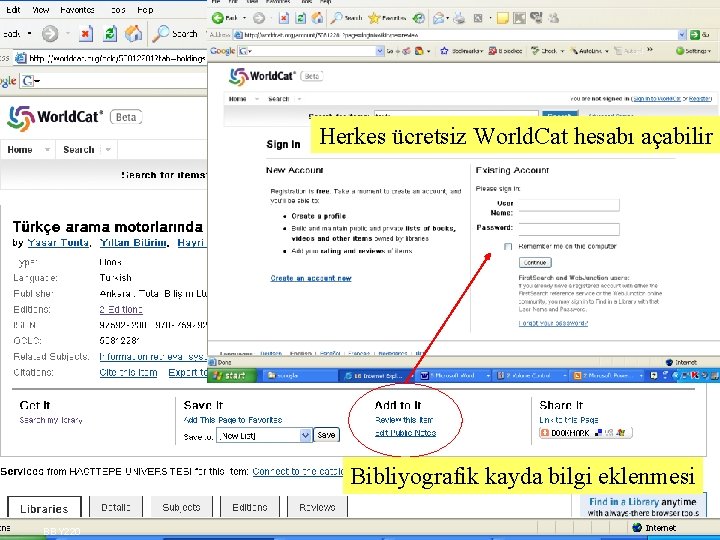Switch to the Reviews tab
Image resolution: width=720 pixels, height=540 pixels.
pos(317,507)
